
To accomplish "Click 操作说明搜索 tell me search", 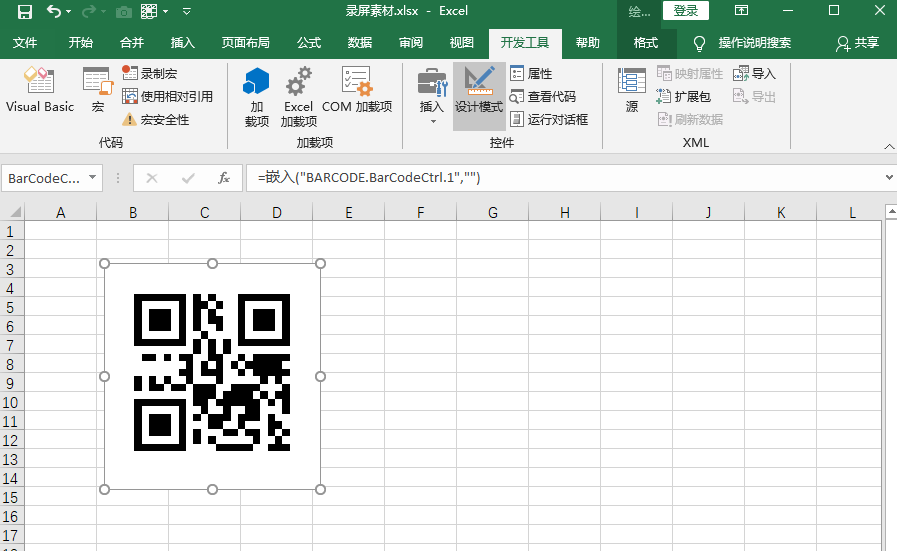I will (x=755, y=43).
